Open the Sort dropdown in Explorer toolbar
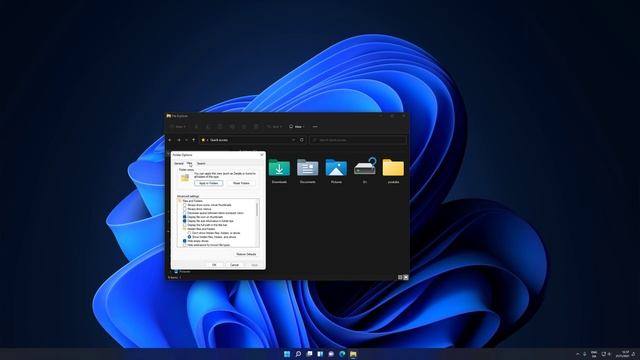This screenshot has height=360, width=640. coord(274,127)
